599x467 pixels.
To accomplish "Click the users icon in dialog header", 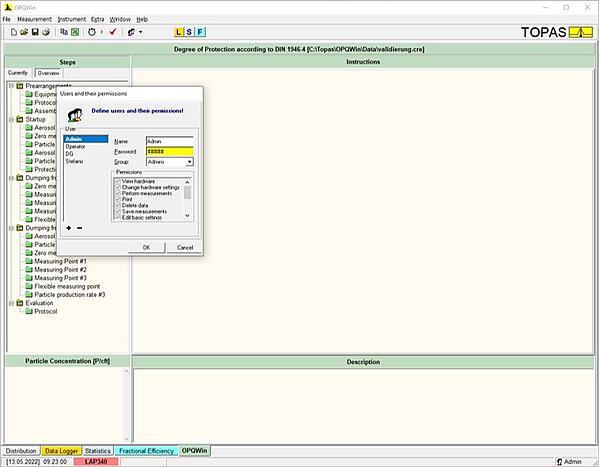I will tap(75, 115).
